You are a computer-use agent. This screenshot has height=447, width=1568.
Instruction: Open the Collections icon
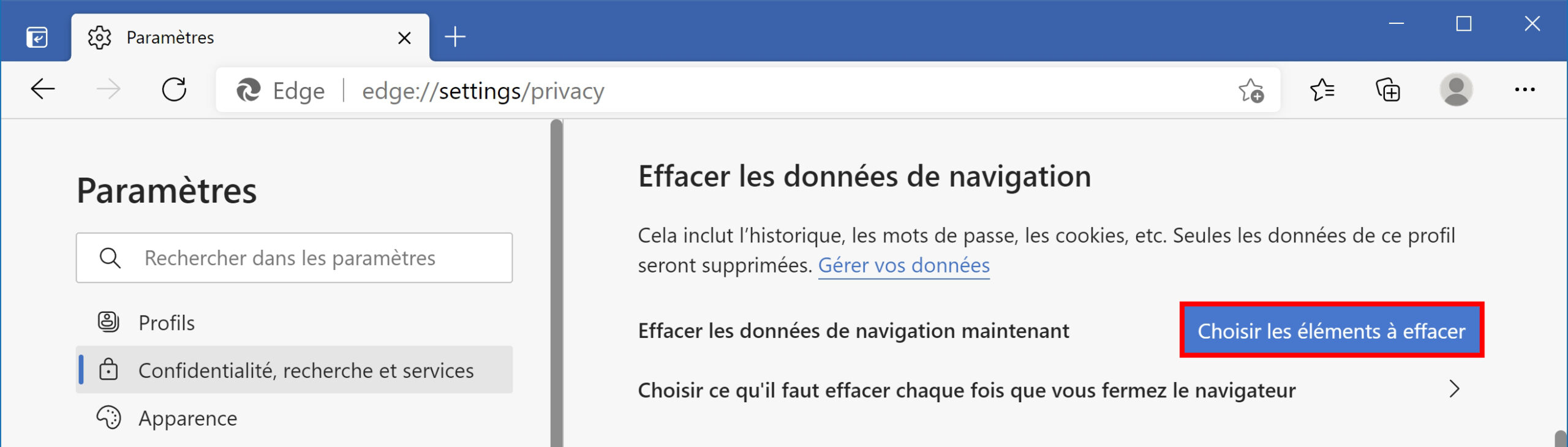pyautogui.click(x=1388, y=90)
